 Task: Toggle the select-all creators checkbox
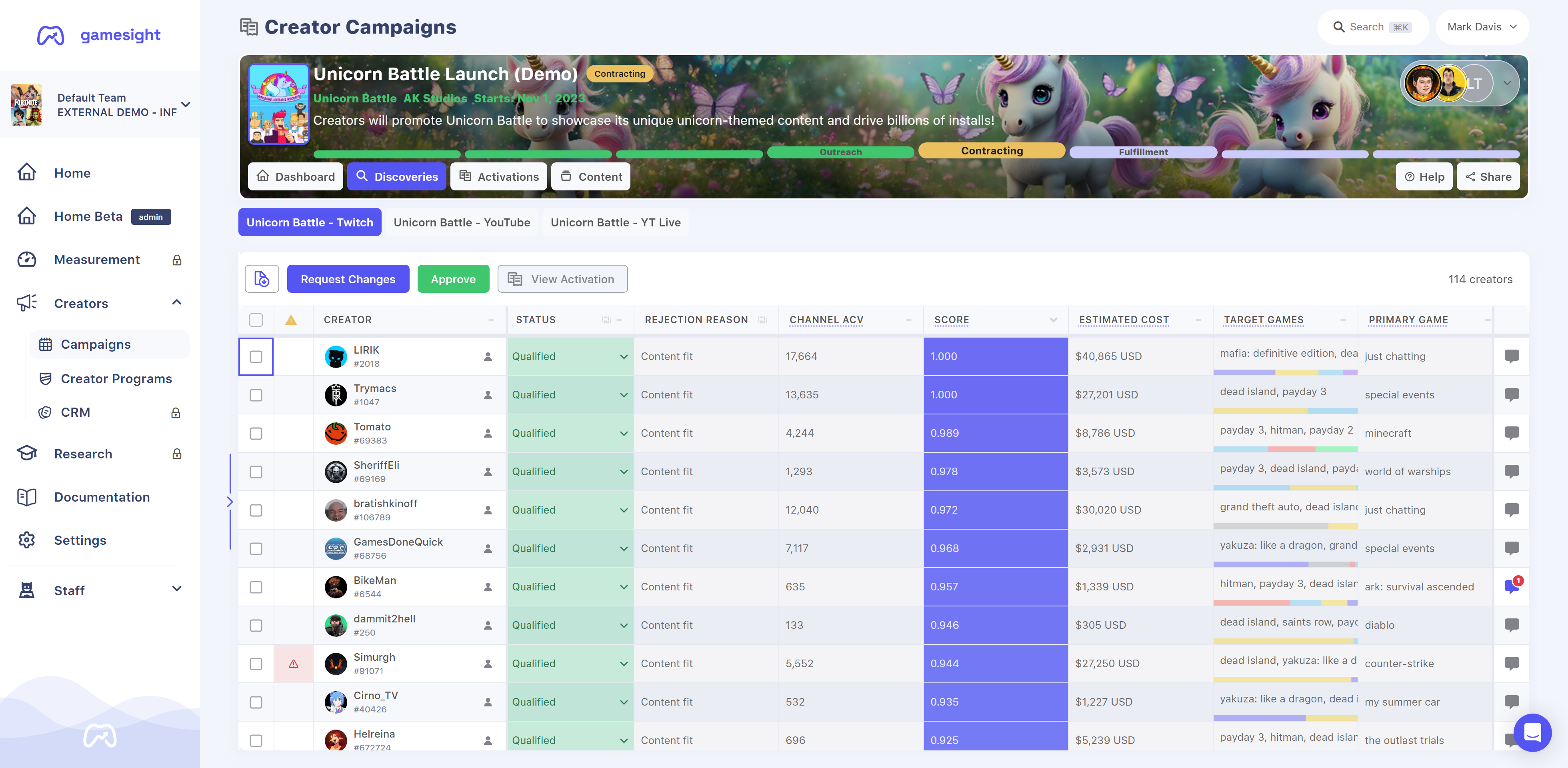tap(256, 320)
